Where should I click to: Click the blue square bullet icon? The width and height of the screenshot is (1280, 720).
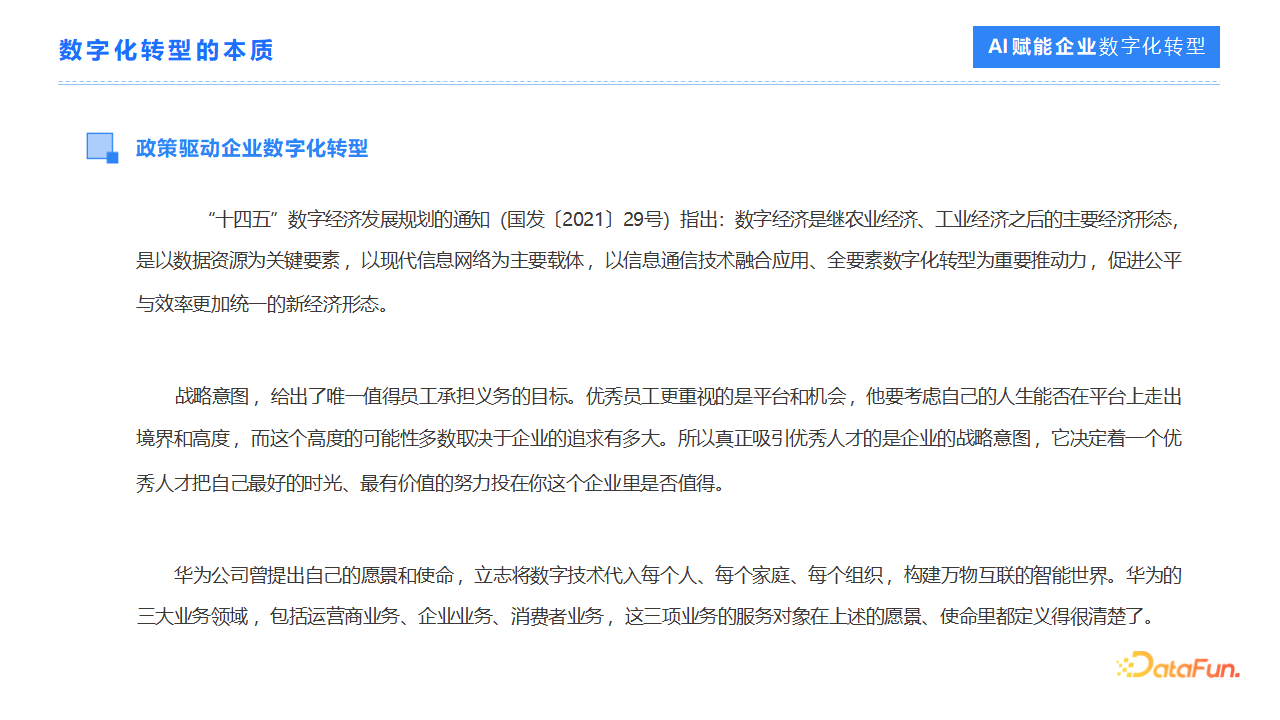102,148
